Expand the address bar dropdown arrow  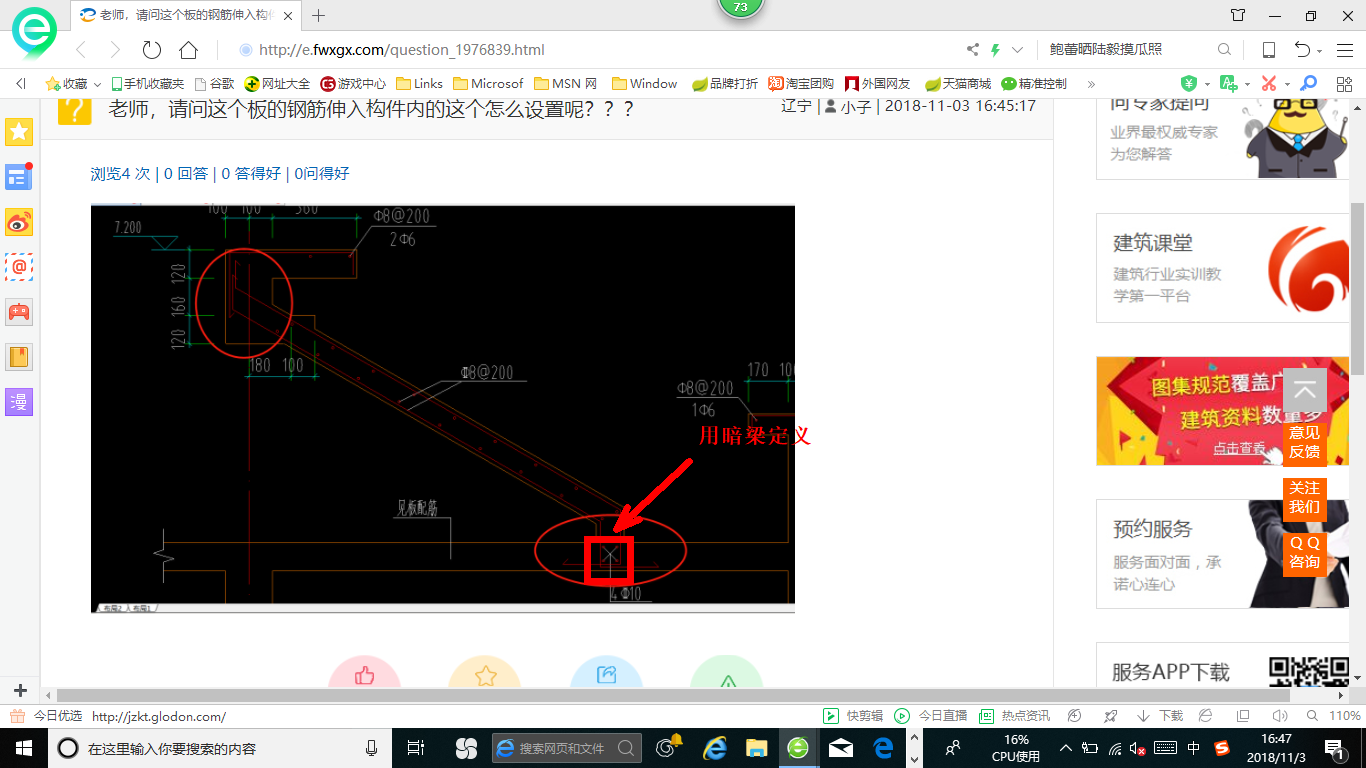pyautogui.click(x=1018, y=50)
